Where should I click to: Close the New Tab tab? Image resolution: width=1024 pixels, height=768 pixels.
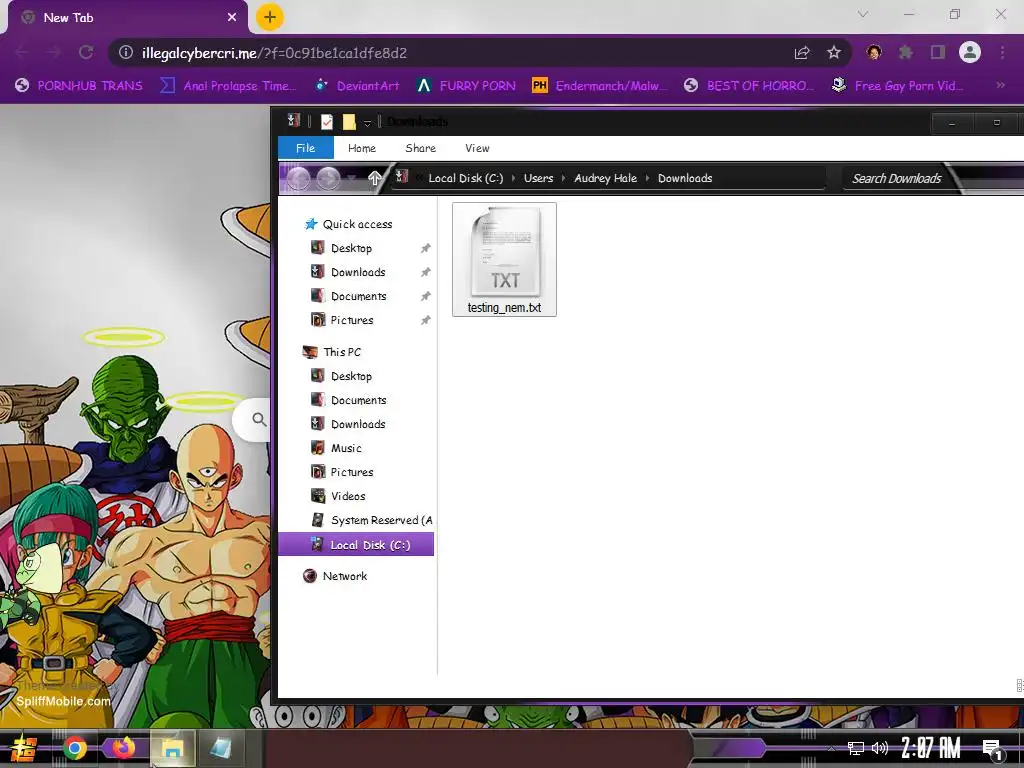(x=232, y=18)
